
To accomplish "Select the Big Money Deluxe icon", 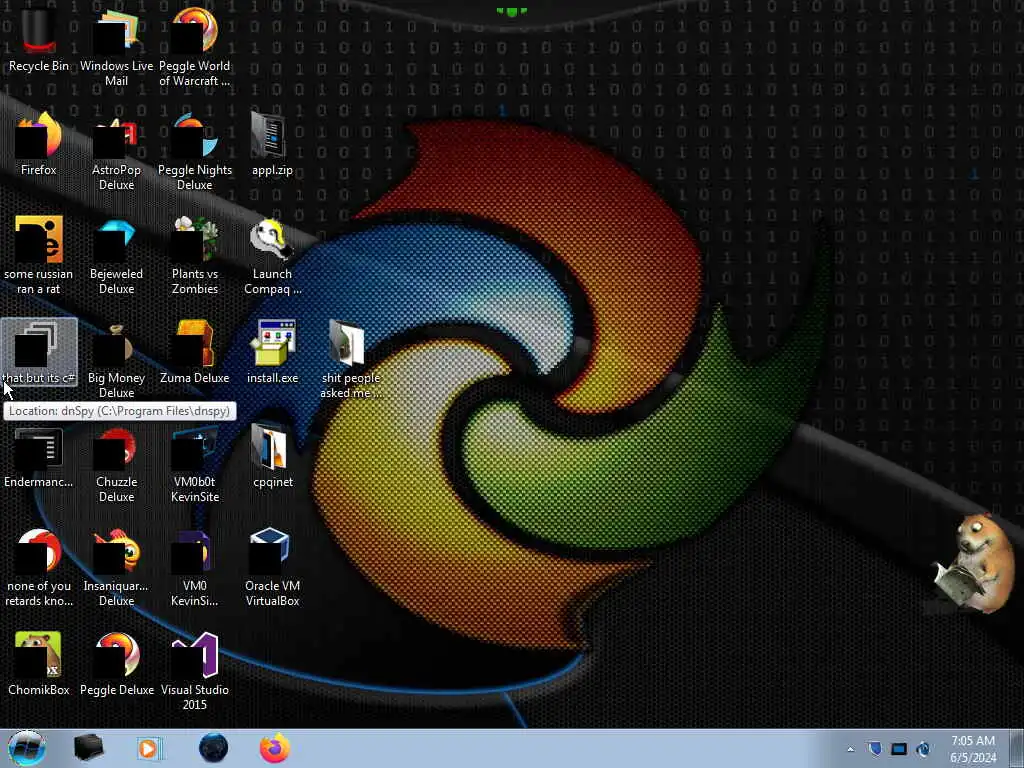I will click(116, 359).
